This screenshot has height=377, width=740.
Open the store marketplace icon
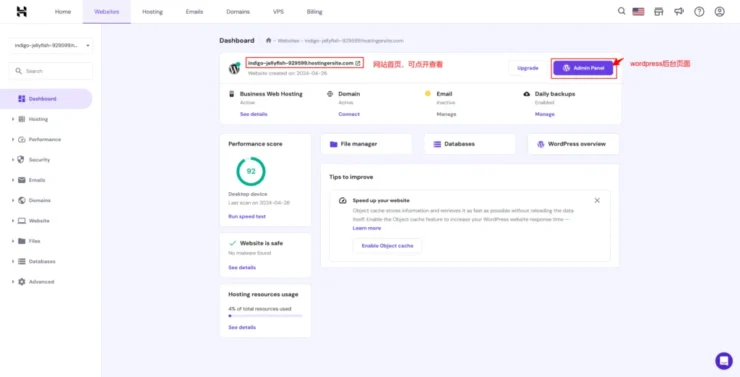(658, 12)
